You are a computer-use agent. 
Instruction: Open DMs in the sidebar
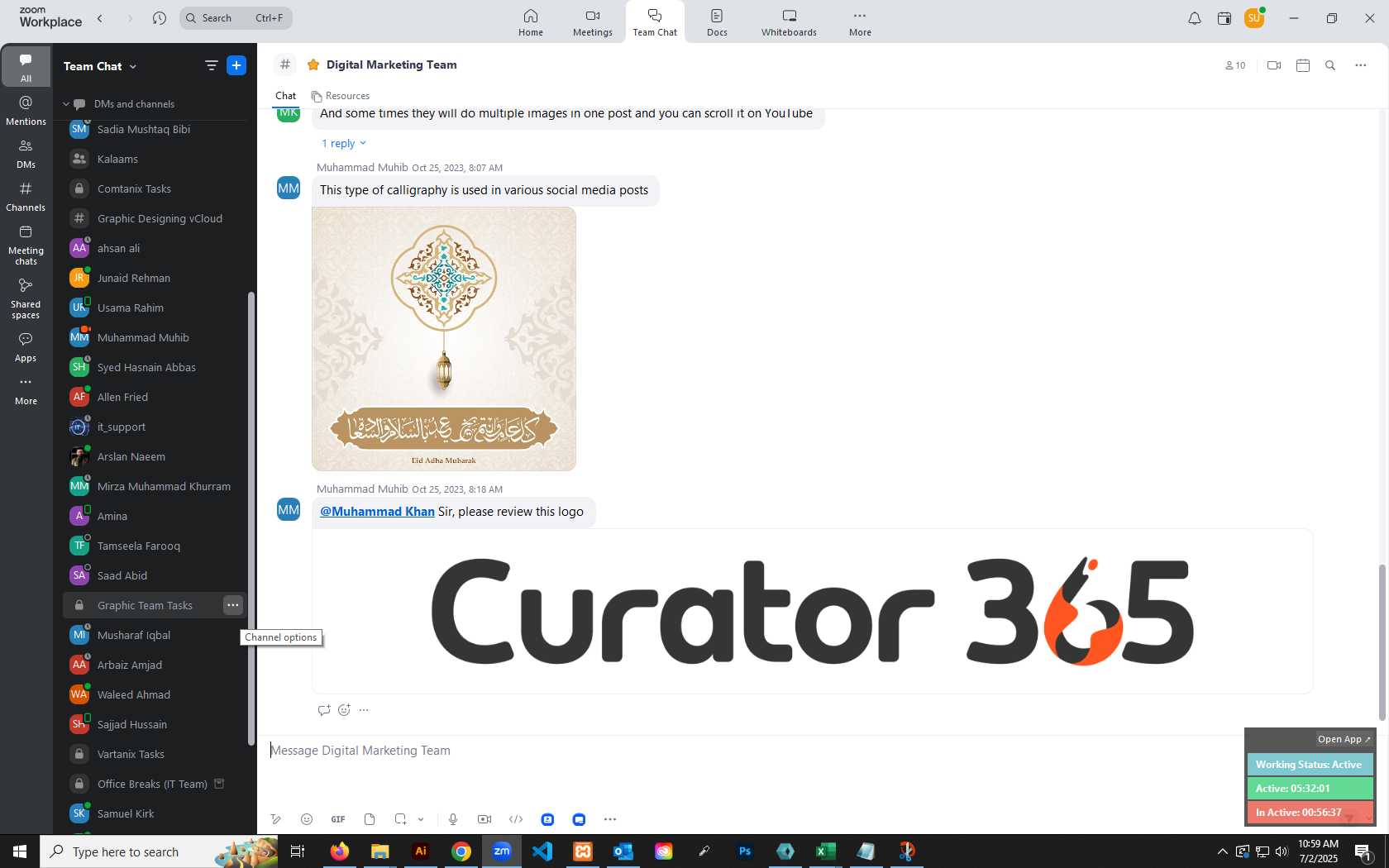pyautogui.click(x=26, y=154)
